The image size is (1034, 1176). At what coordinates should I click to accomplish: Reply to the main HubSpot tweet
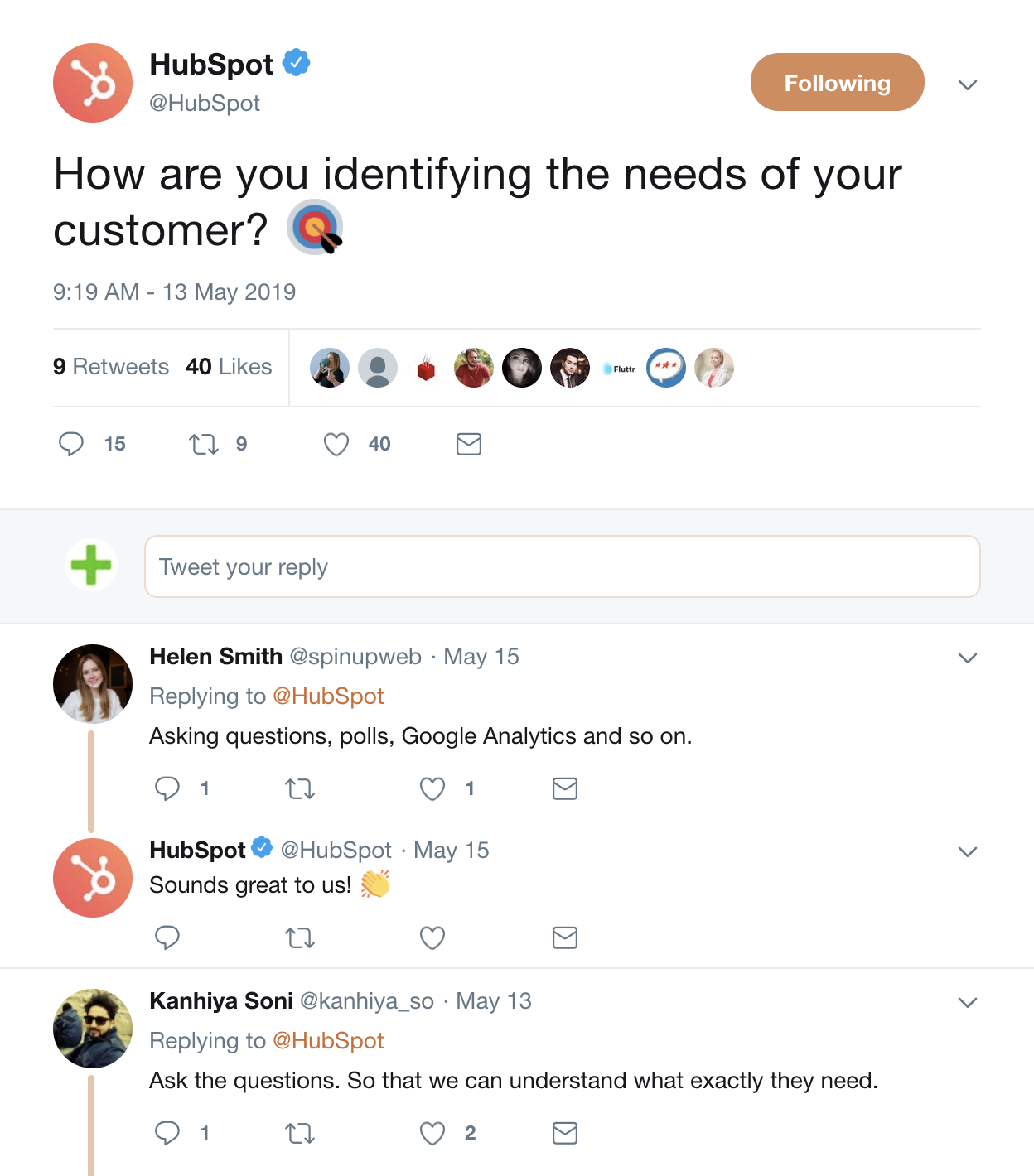(72, 444)
